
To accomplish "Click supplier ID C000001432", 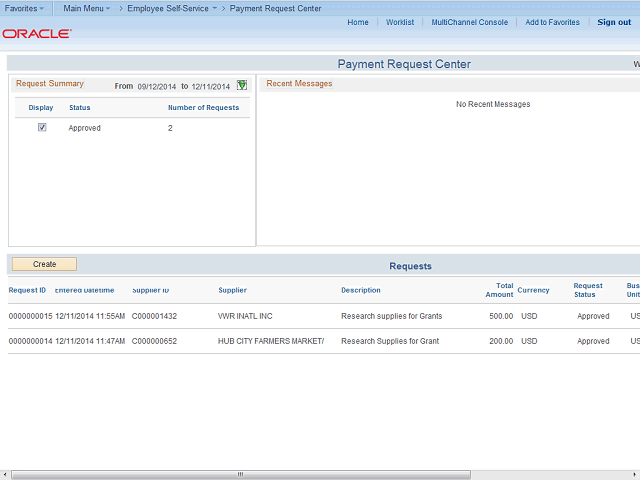I will pyautogui.click(x=154, y=316).
